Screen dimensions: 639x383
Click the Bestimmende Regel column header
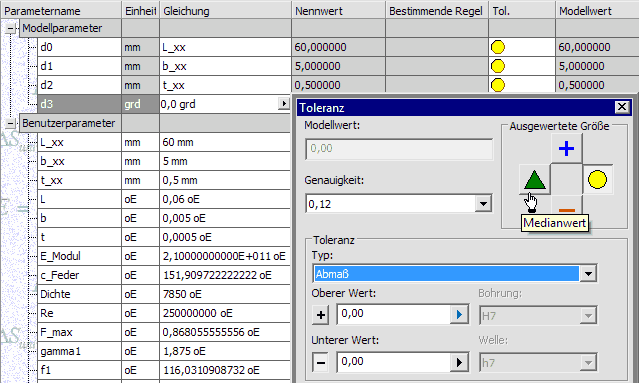pyautogui.click(x=437, y=10)
